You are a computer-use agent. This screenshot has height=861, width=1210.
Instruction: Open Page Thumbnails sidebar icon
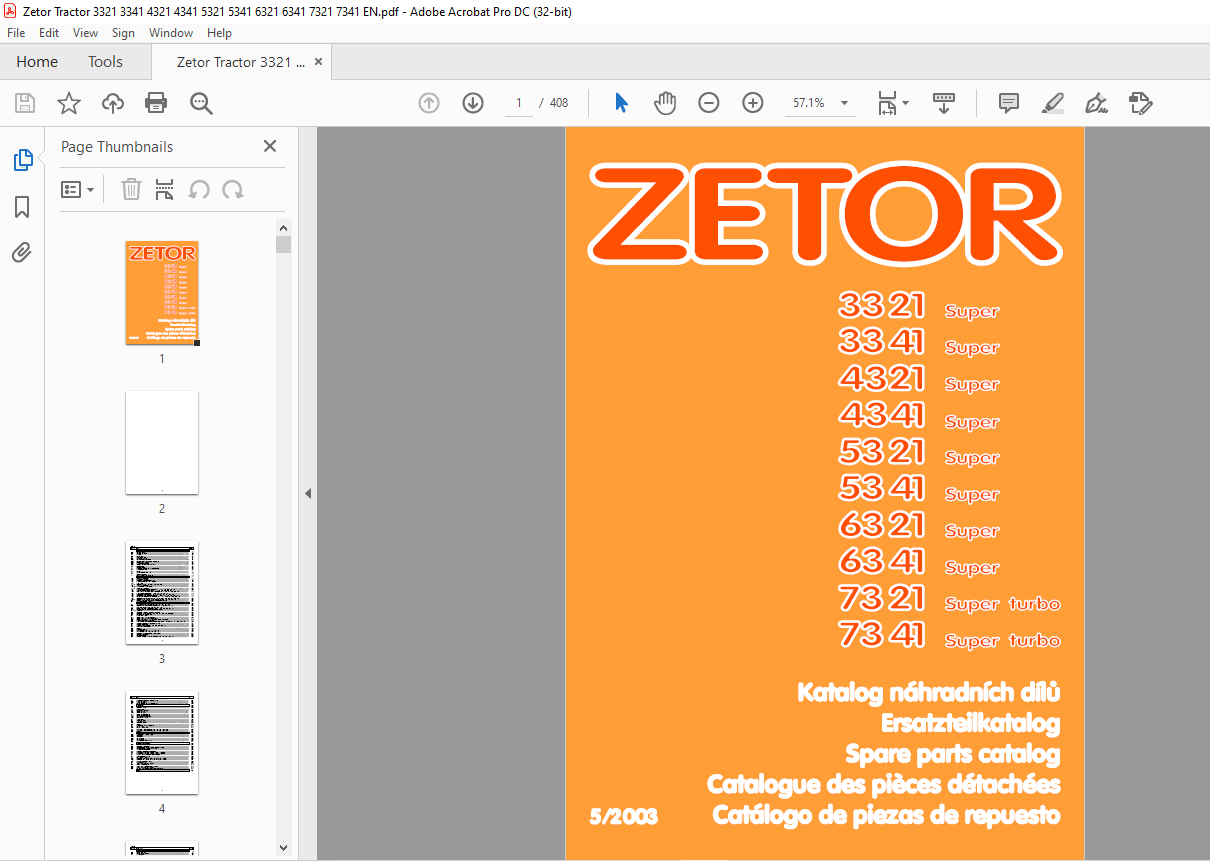point(22,160)
